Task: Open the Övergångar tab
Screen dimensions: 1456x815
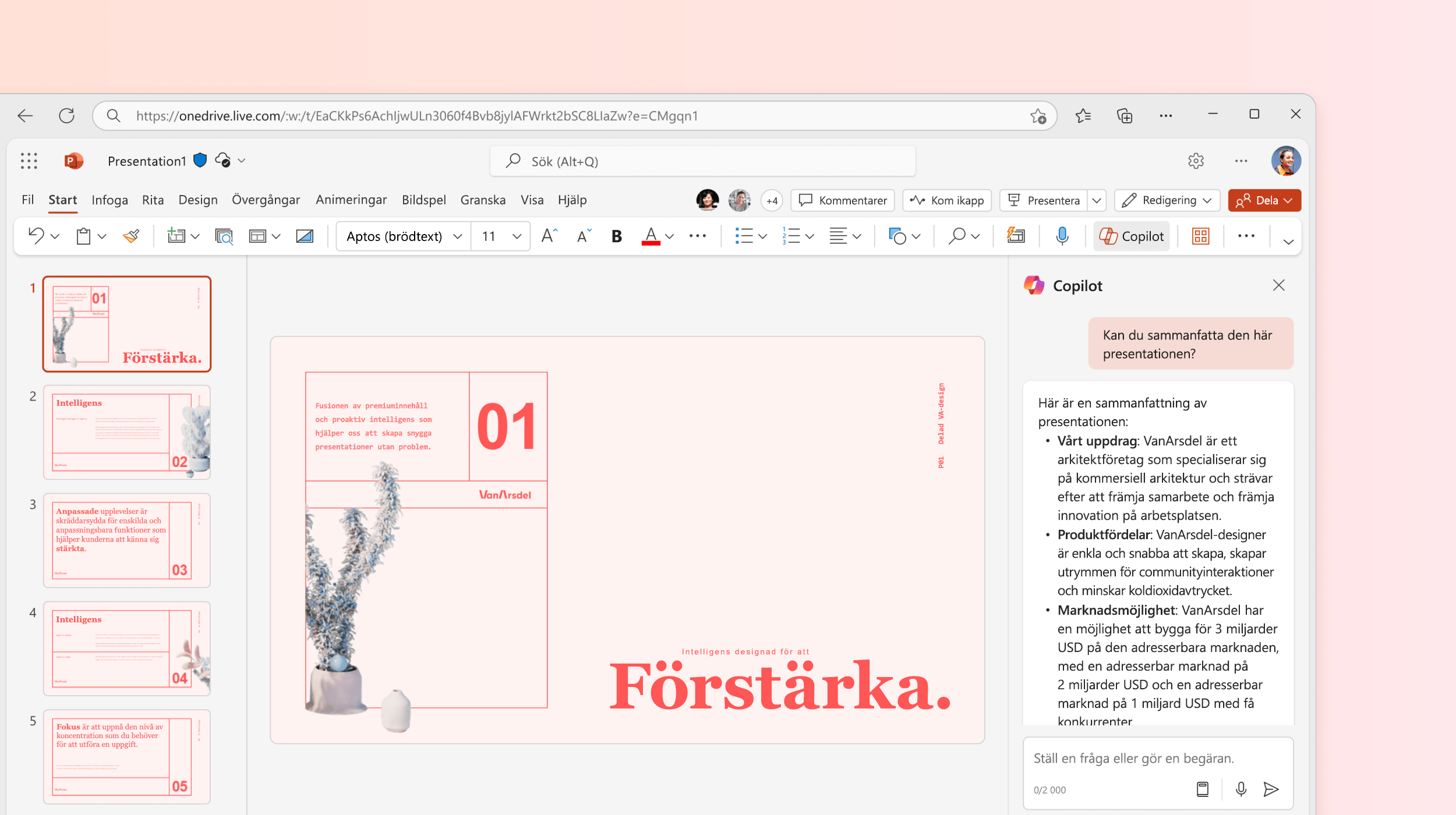Action: click(x=266, y=200)
